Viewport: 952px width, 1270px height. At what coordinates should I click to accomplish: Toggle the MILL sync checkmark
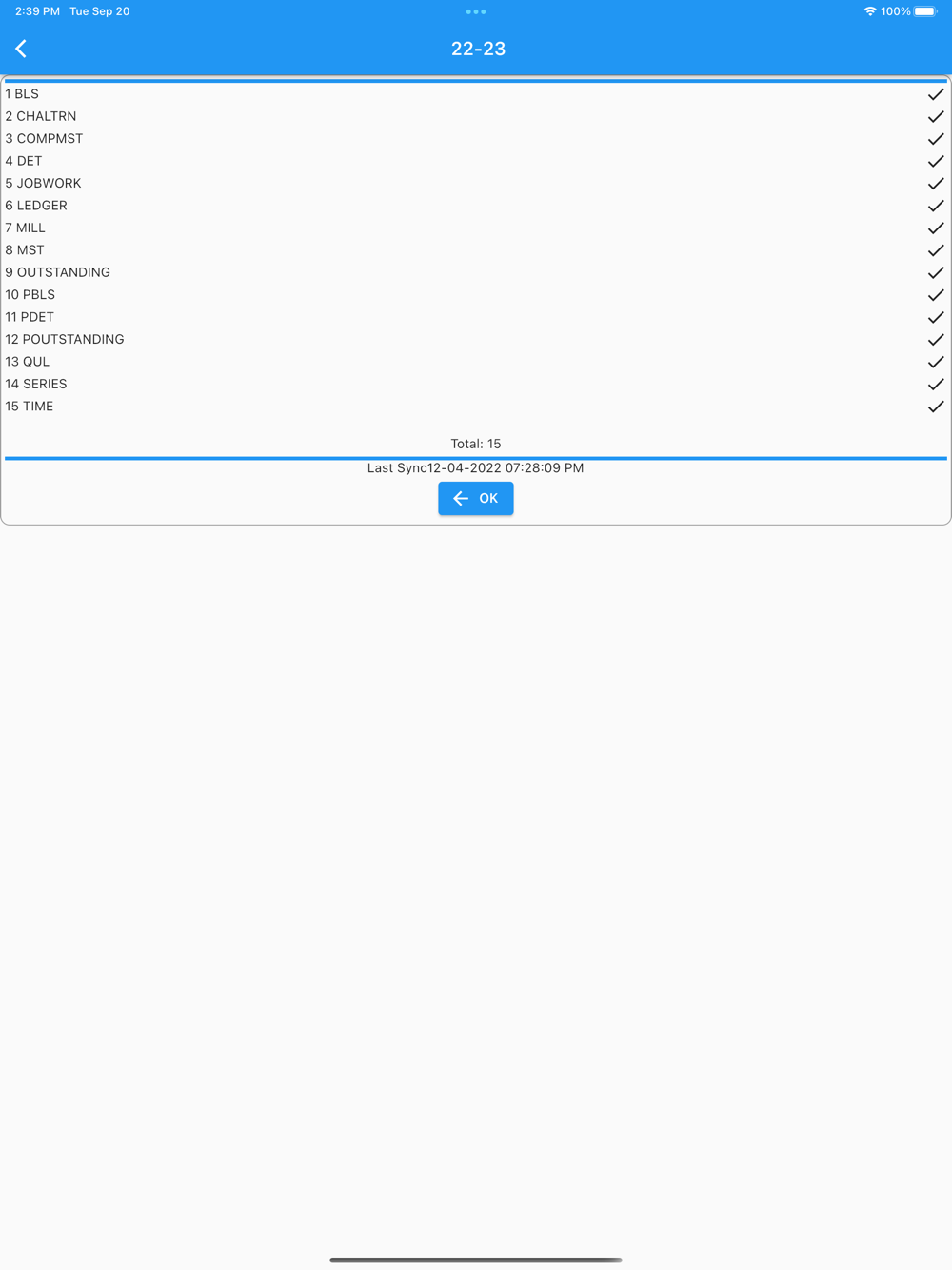(x=936, y=228)
